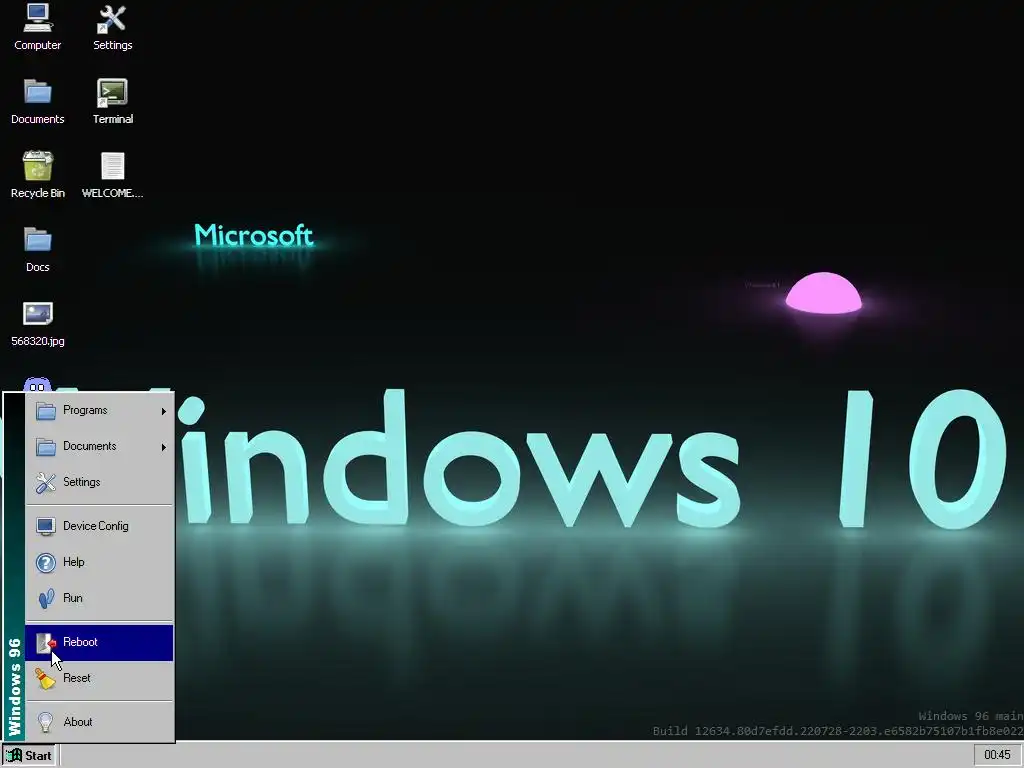Choose Reboot from the Start menu
The height and width of the screenshot is (768, 1024).
[x=99, y=643]
